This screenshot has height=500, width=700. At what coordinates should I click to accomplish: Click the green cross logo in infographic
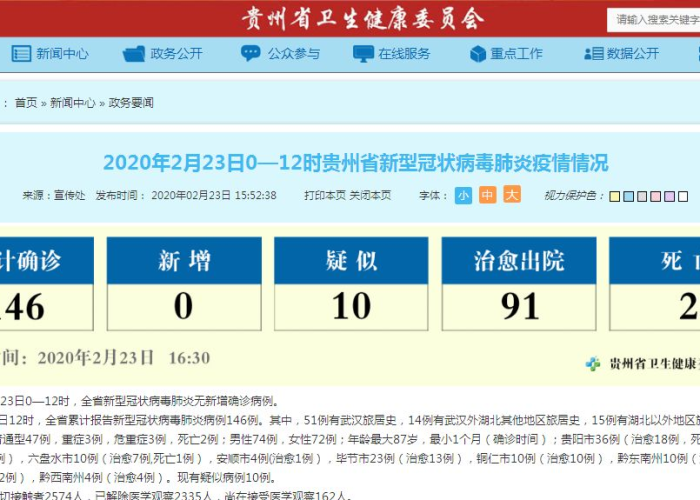point(593,364)
